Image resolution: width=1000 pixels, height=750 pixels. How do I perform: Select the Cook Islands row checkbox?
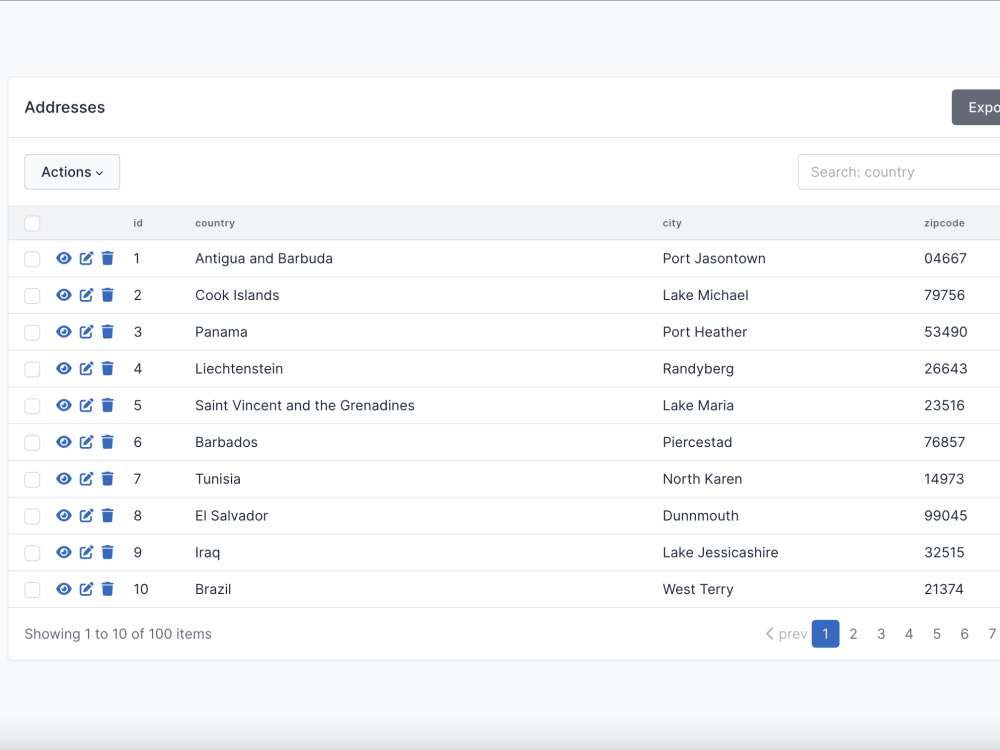(x=32, y=296)
